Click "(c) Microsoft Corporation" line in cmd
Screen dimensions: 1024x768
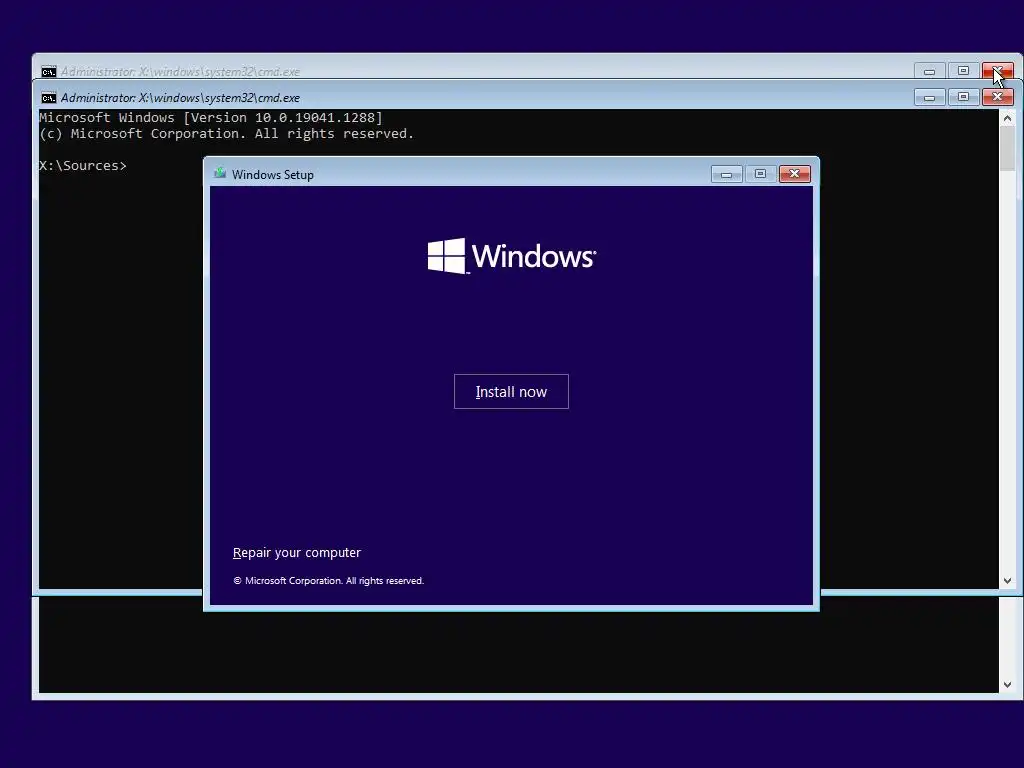click(227, 134)
